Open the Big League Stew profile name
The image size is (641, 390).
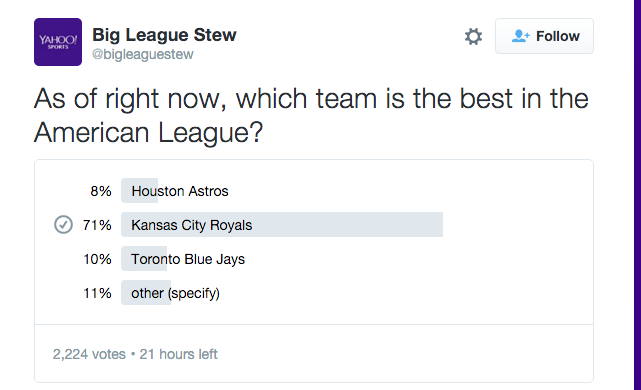click(x=164, y=35)
